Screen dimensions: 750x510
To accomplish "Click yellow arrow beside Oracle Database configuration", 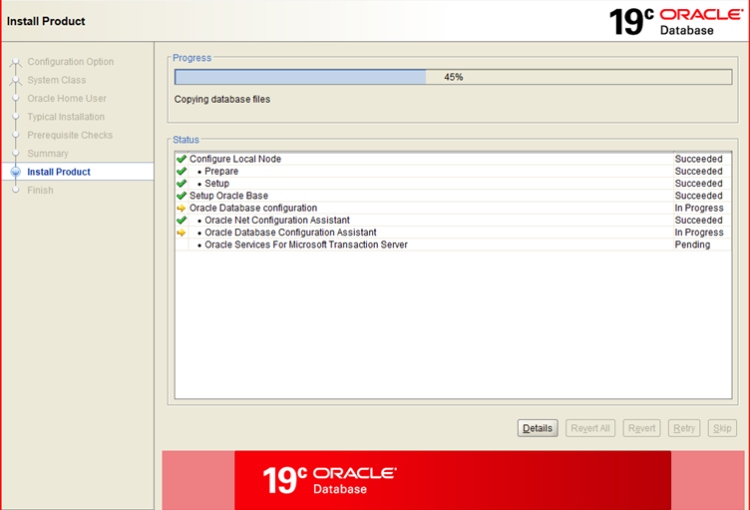I will point(181,208).
